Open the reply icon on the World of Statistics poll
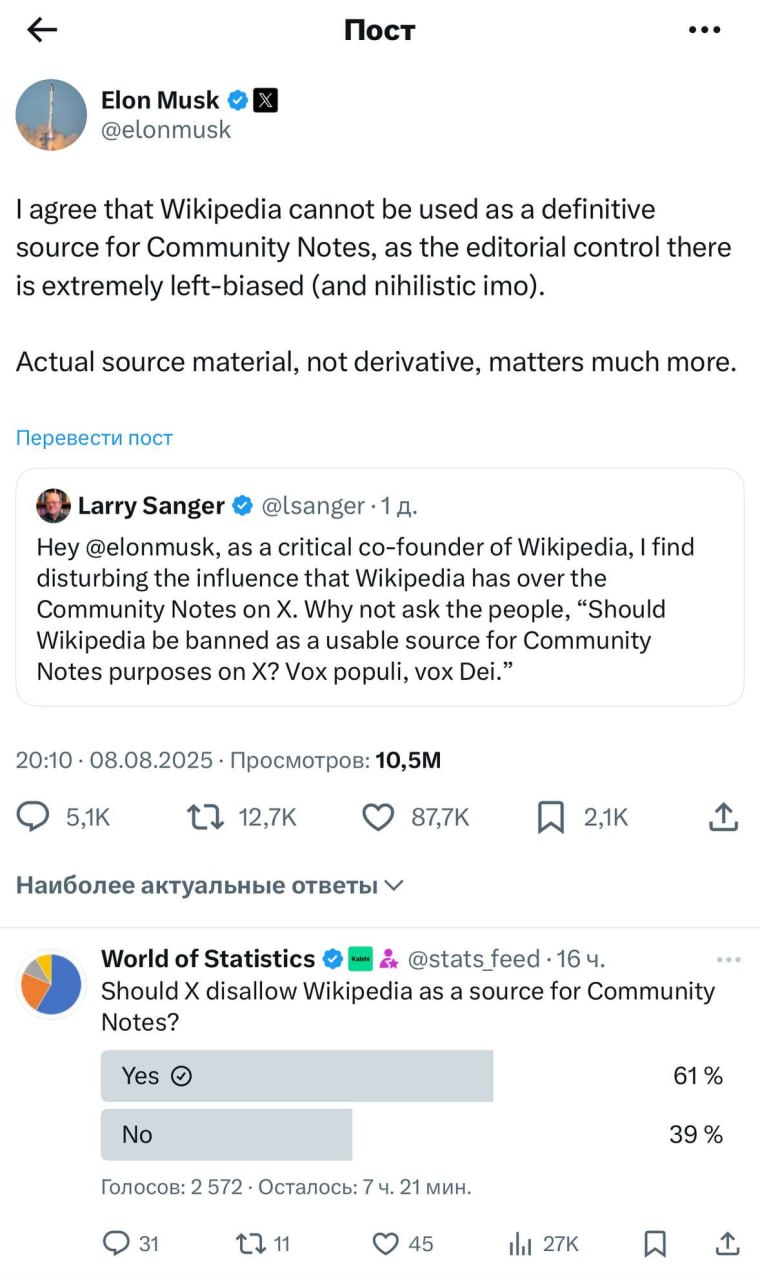Viewport: 760px width, 1280px height. (x=117, y=1243)
